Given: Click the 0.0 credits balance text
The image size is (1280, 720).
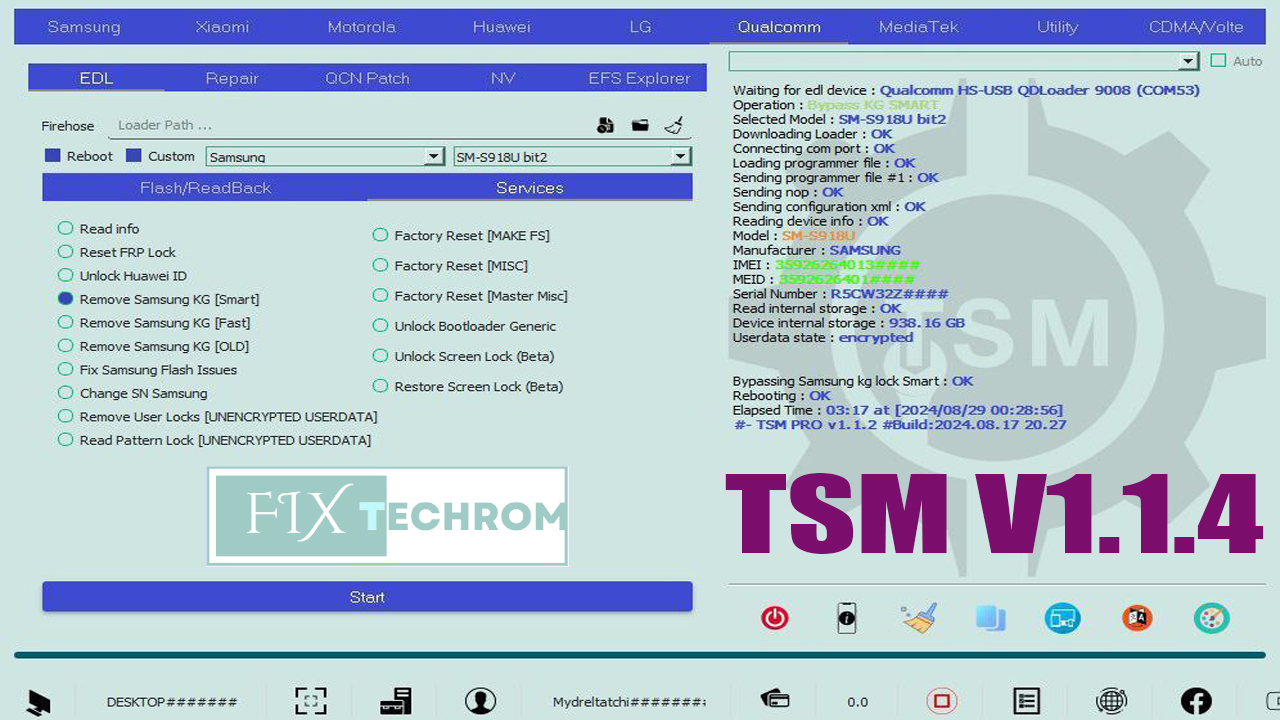Looking at the screenshot, I should pos(858,702).
